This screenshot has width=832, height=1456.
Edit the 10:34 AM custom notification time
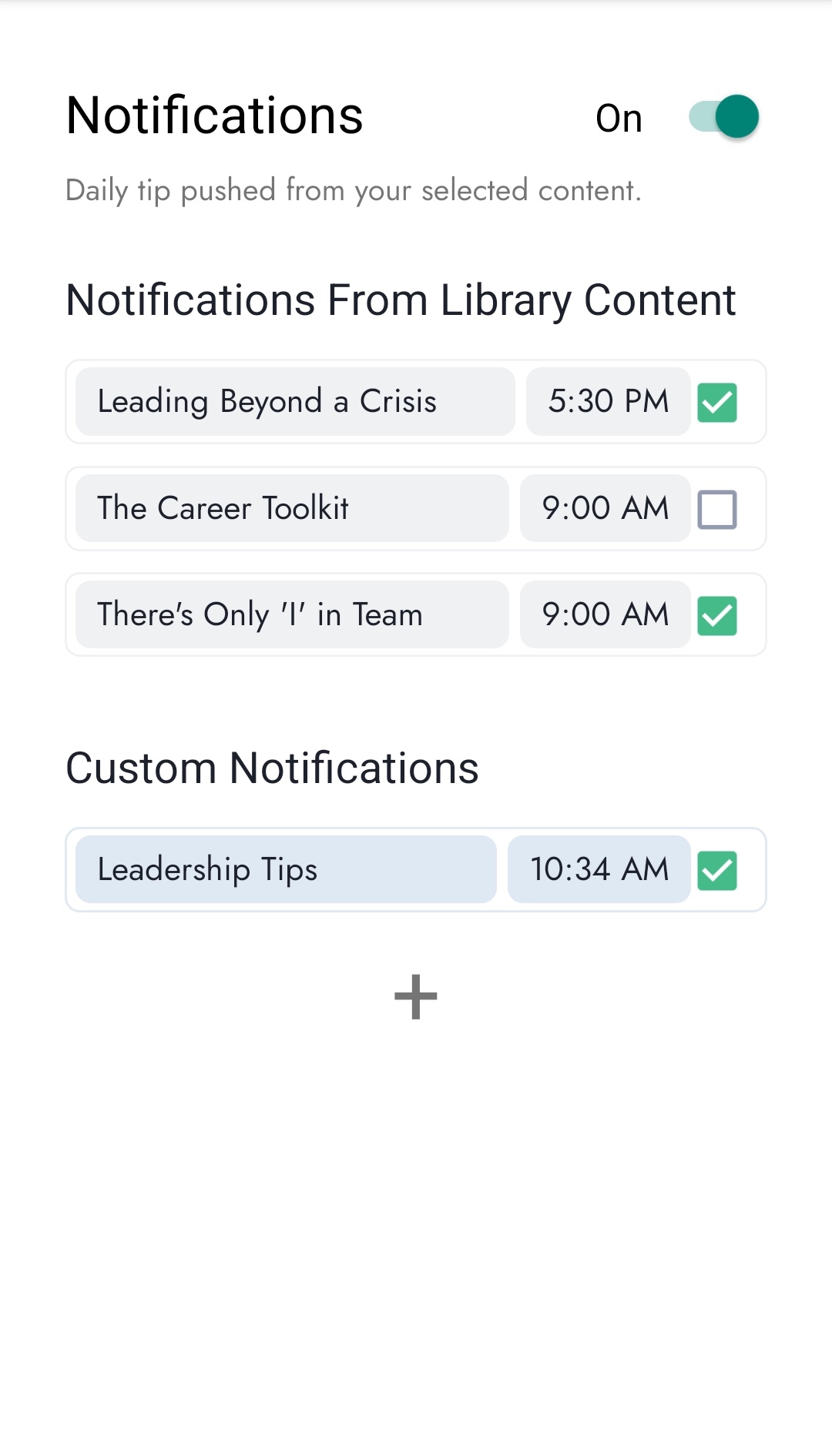click(x=599, y=869)
